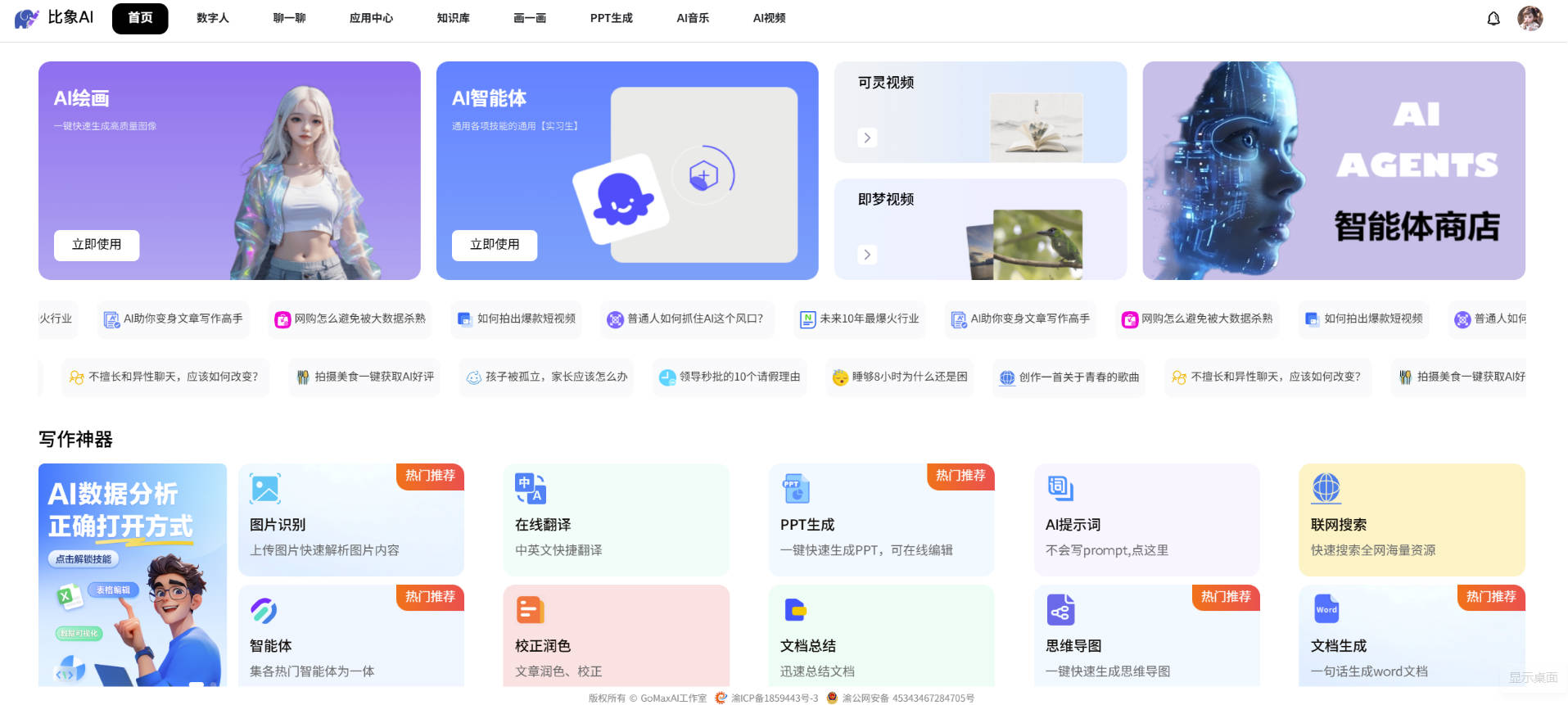Click the 图片识别 image icon
Viewport: 1568px width, 705px height.
click(x=265, y=489)
